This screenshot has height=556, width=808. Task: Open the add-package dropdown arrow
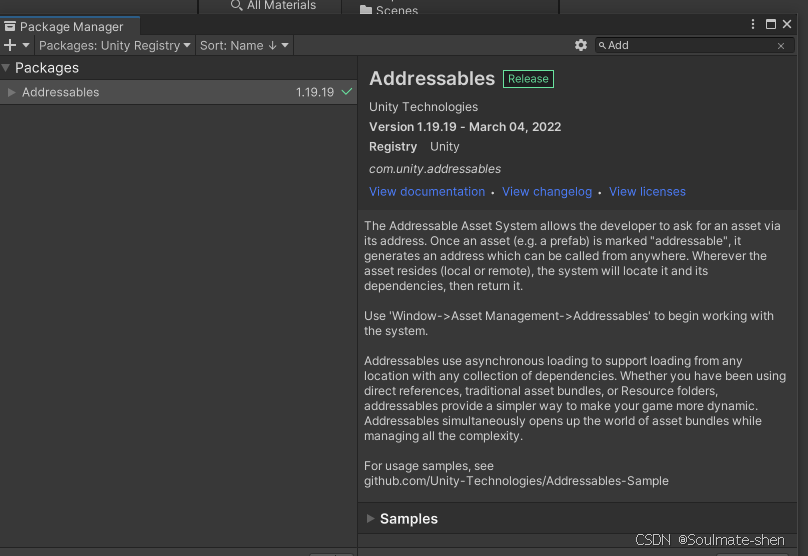(26, 45)
